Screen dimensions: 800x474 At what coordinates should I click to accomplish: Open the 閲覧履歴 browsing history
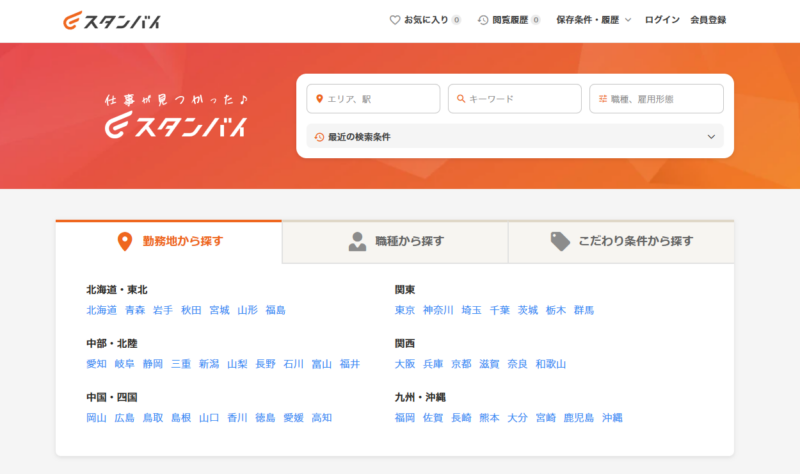pyautogui.click(x=509, y=20)
